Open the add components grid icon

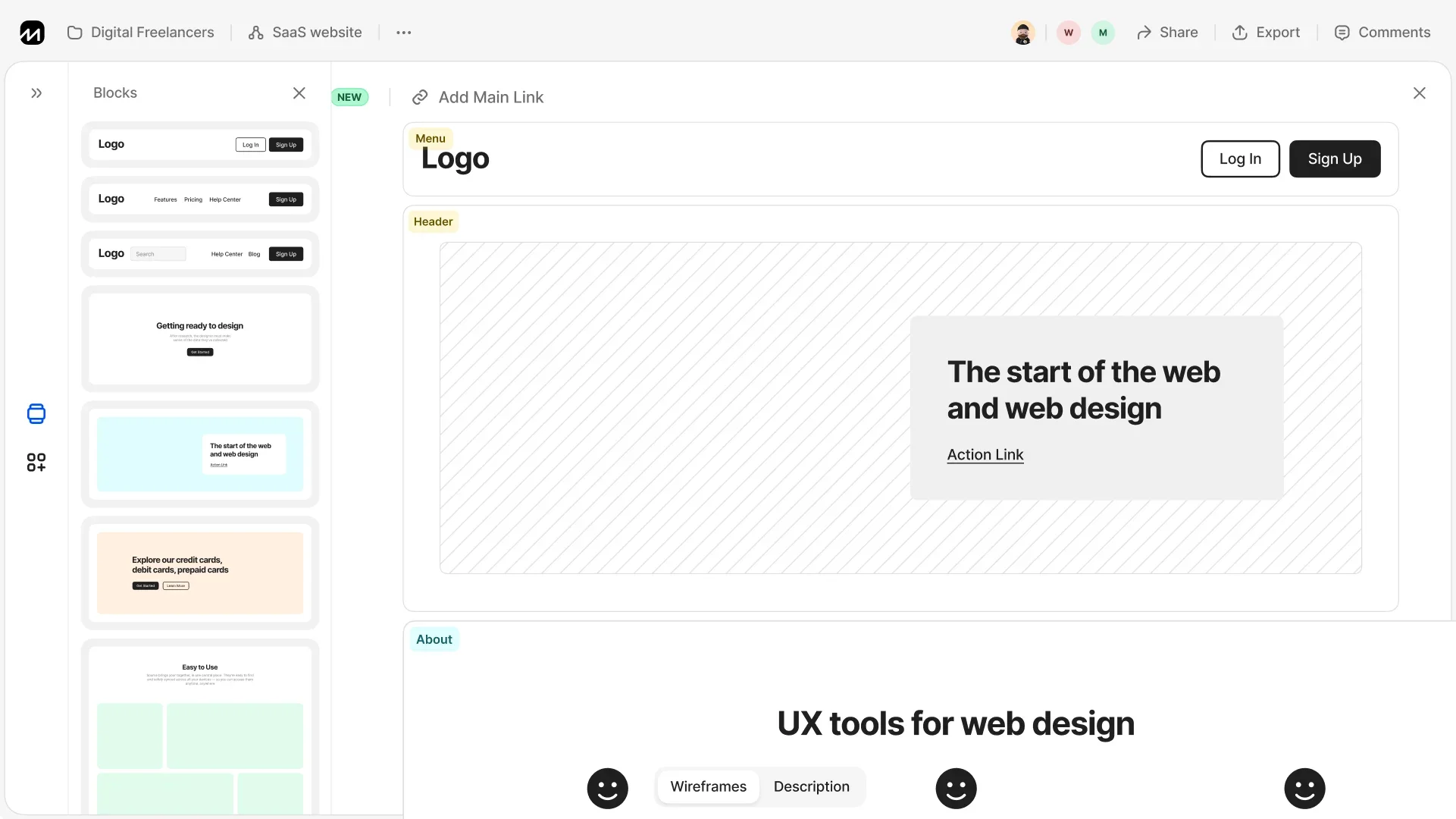36,462
